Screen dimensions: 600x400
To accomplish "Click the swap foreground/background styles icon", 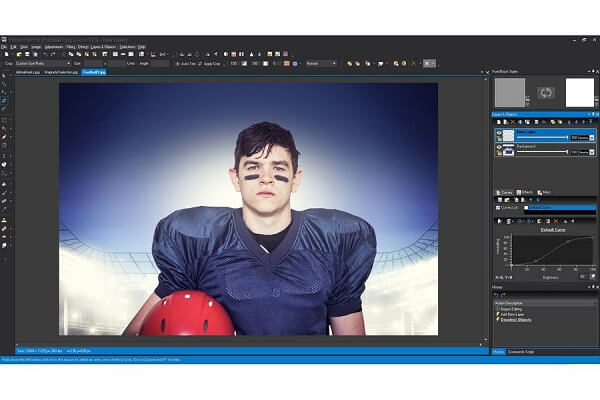I will click(x=547, y=92).
